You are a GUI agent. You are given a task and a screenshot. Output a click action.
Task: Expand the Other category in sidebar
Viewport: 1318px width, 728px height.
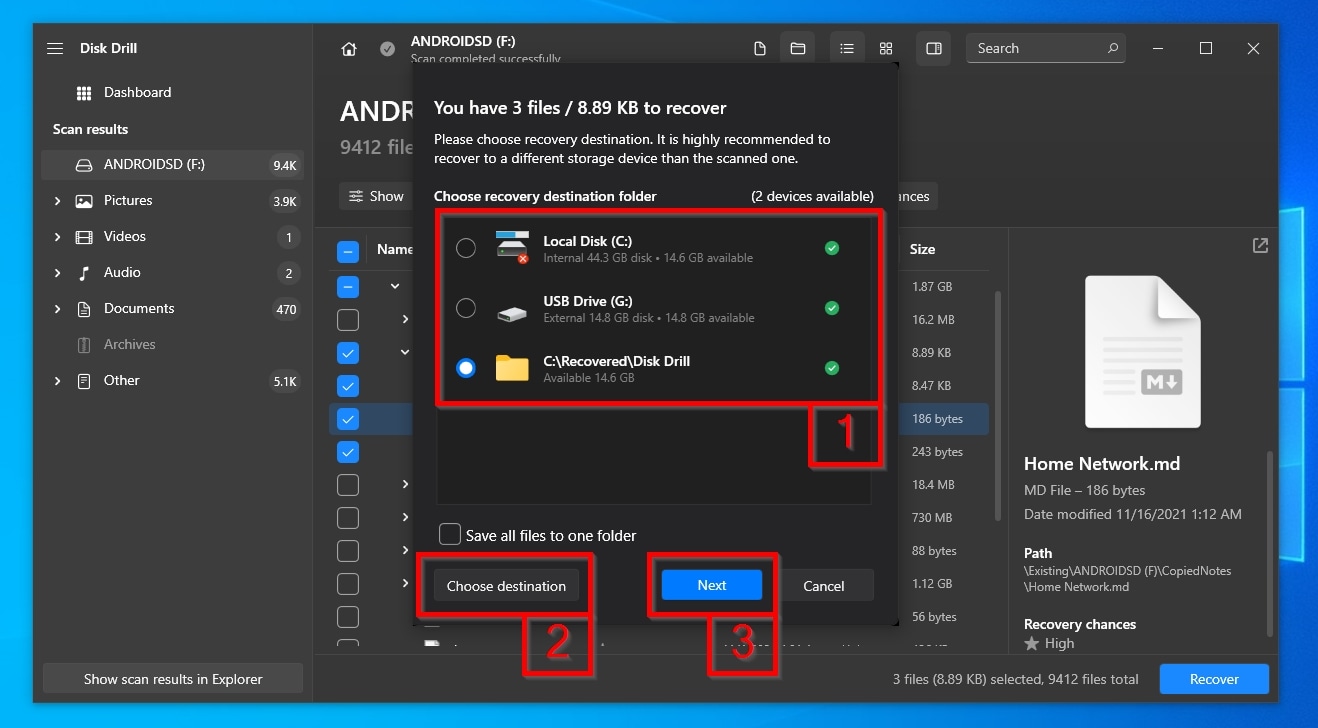point(57,381)
